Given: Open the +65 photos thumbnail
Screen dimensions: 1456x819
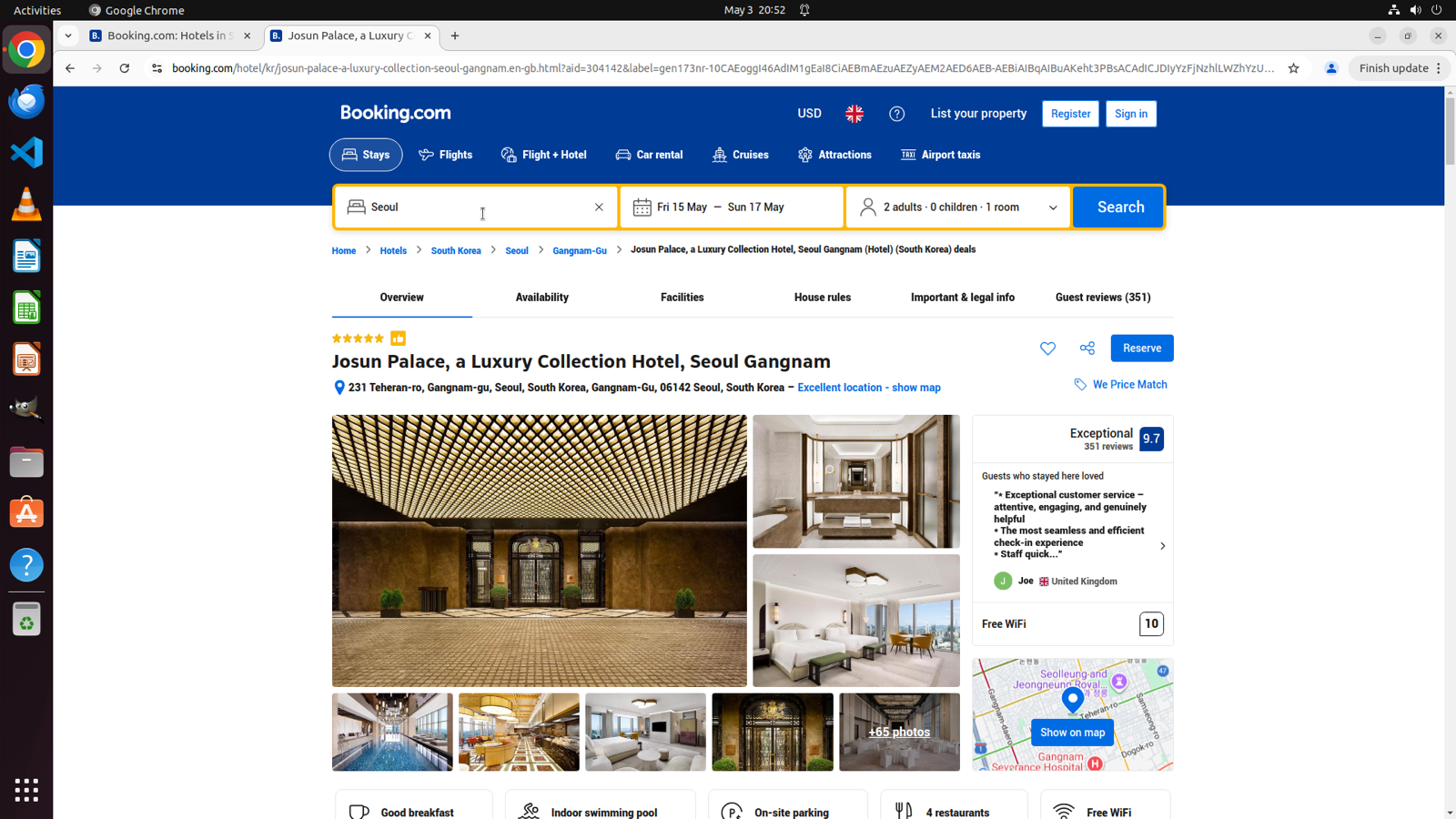Looking at the screenshot, I should (899, 733).
